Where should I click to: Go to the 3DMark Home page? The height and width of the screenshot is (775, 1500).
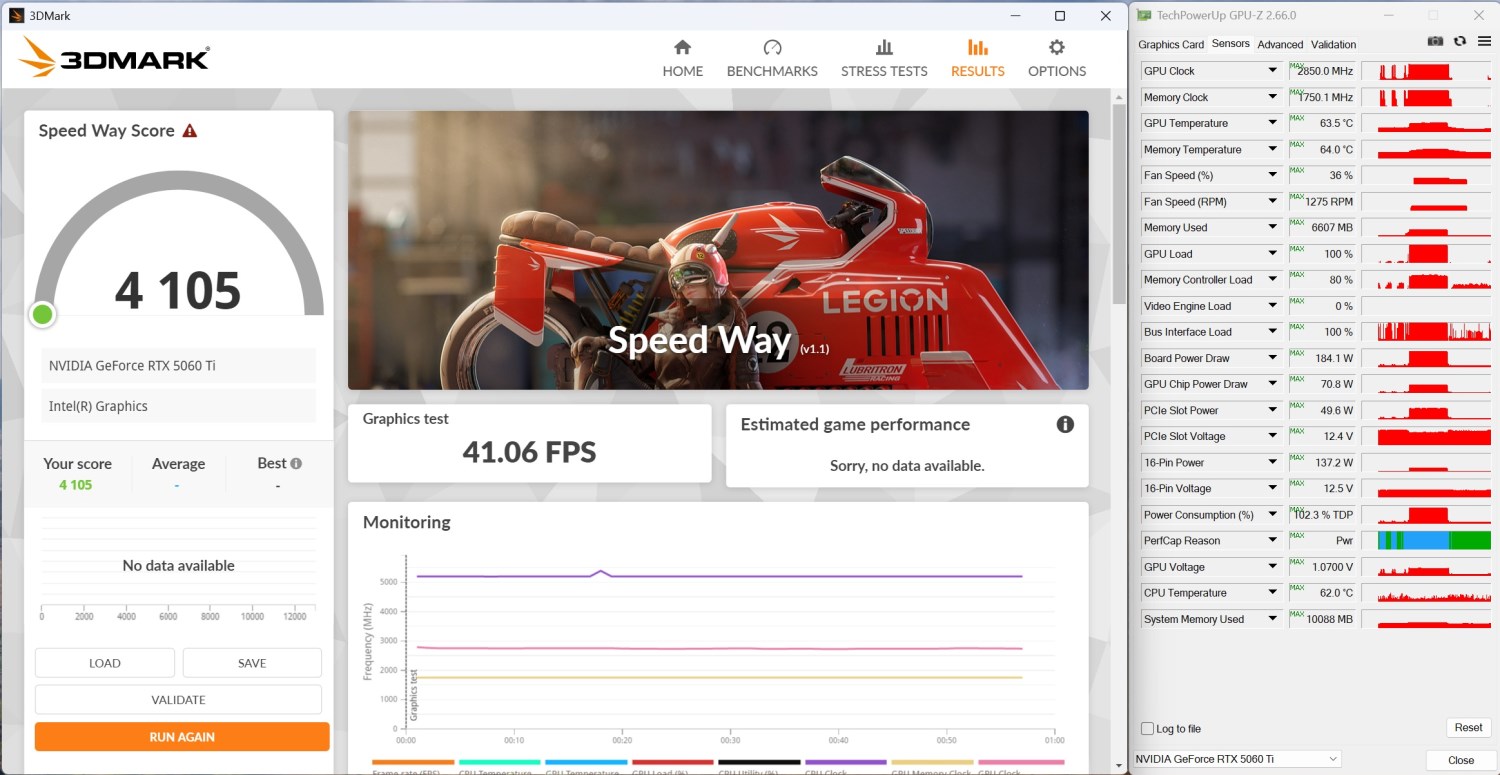[683, 59]
